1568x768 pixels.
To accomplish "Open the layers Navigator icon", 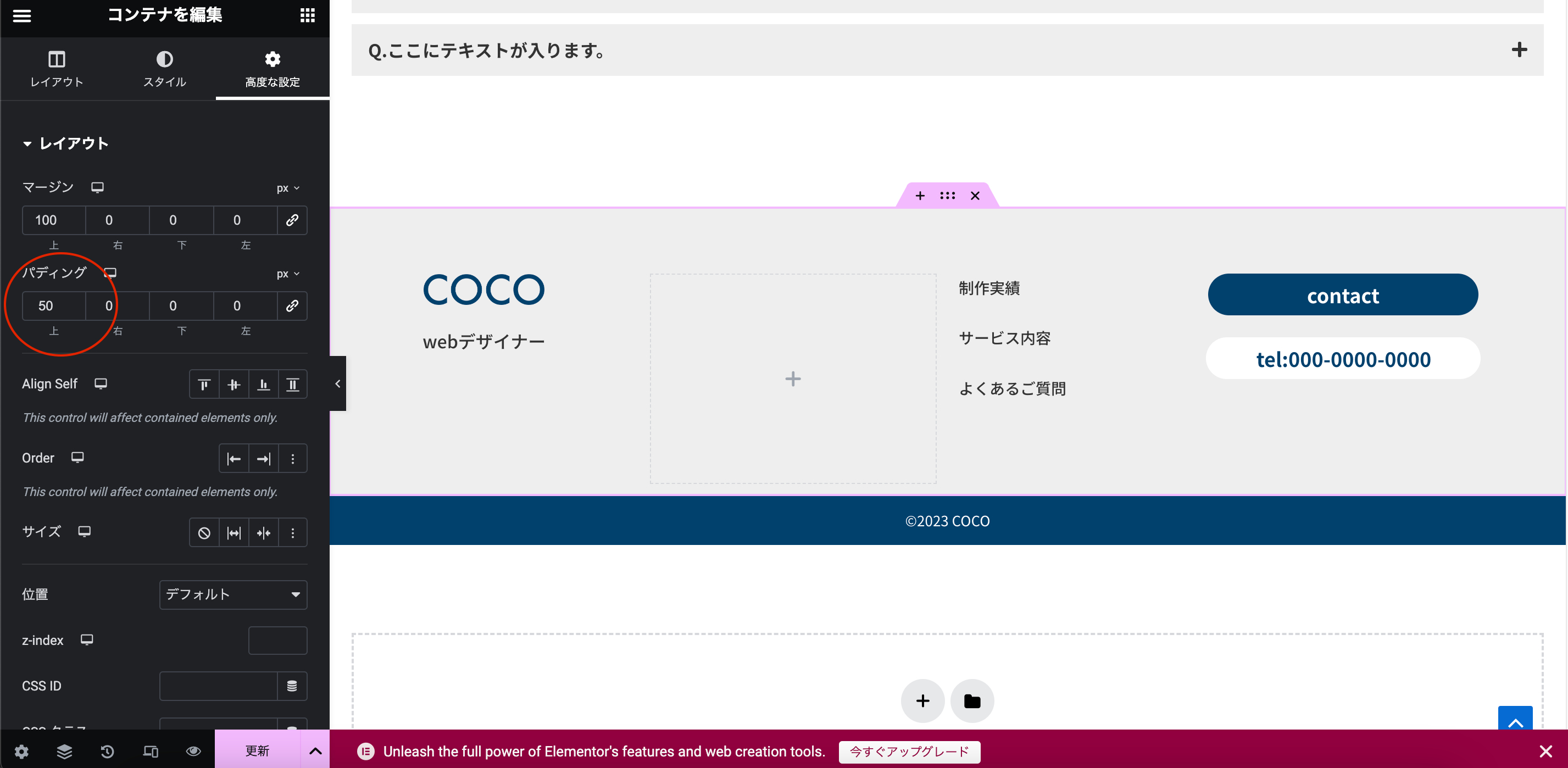I will 64,751.
